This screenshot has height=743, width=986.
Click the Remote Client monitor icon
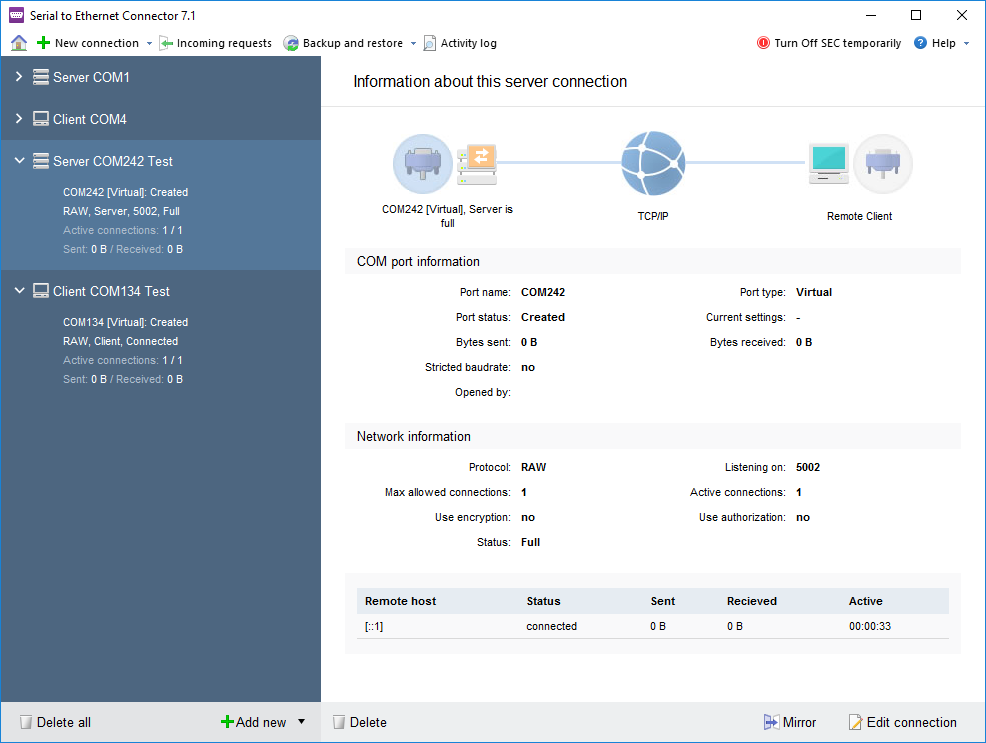pos(829,164)
